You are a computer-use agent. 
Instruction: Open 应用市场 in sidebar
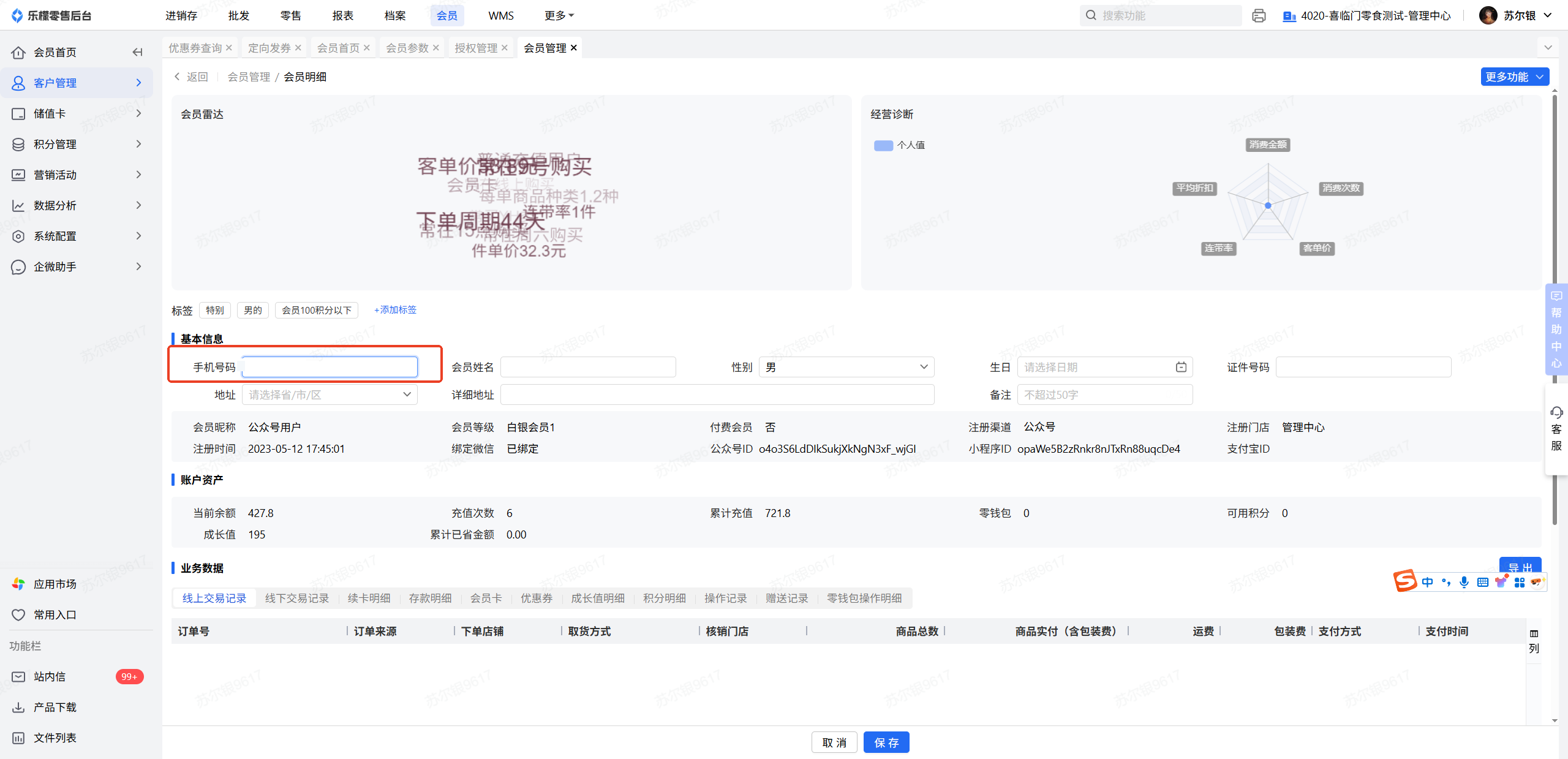[x=54, y=584]
